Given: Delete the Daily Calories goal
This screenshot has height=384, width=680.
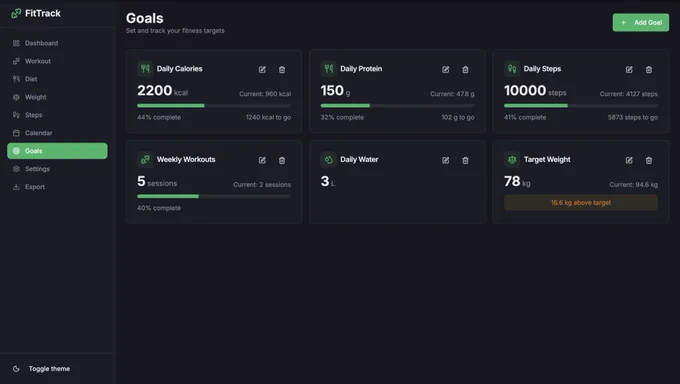Looking at the screenshot, I should [x=282, y=69].
